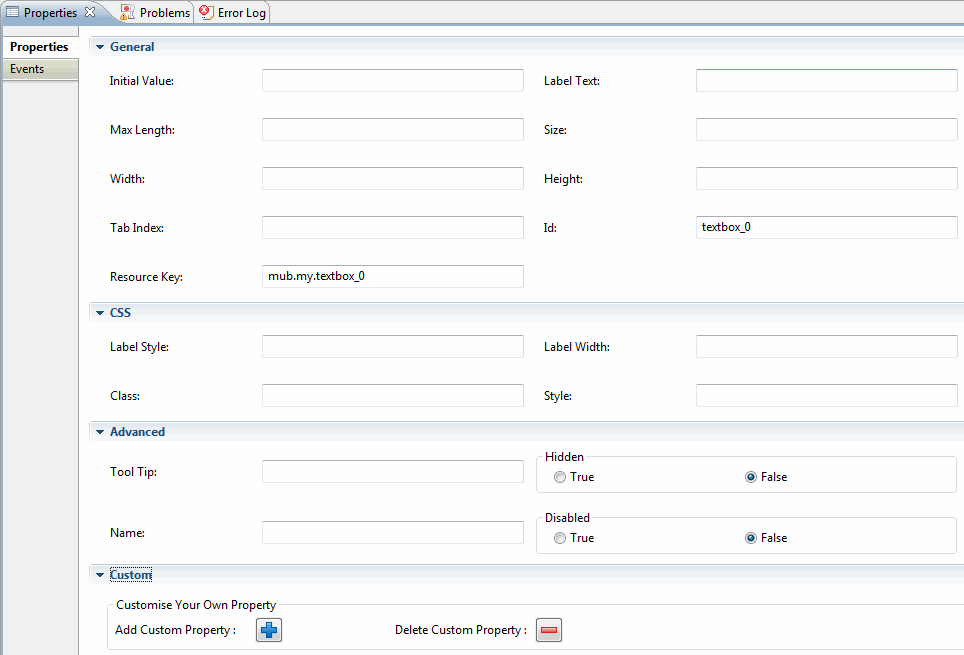Click the Size input field

(x=826, y=130)
